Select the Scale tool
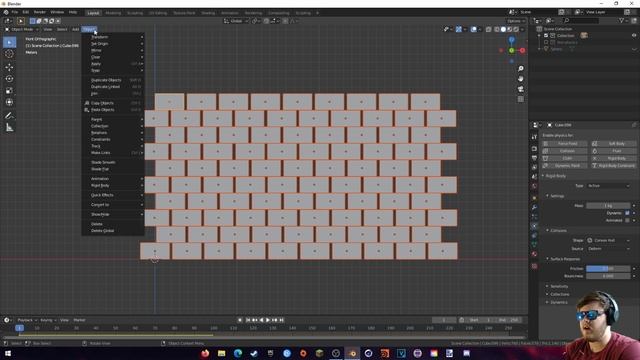The width and height of the screenshot is (640, 360). [x=9, y=91]
